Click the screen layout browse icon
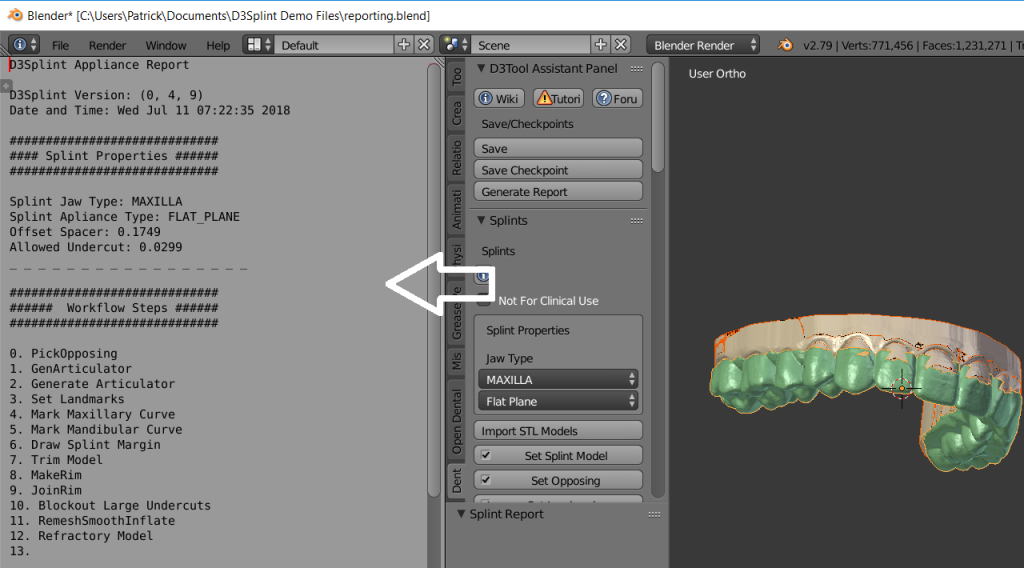The width and height of the screenshot is (1024, 568). point(258,44)
